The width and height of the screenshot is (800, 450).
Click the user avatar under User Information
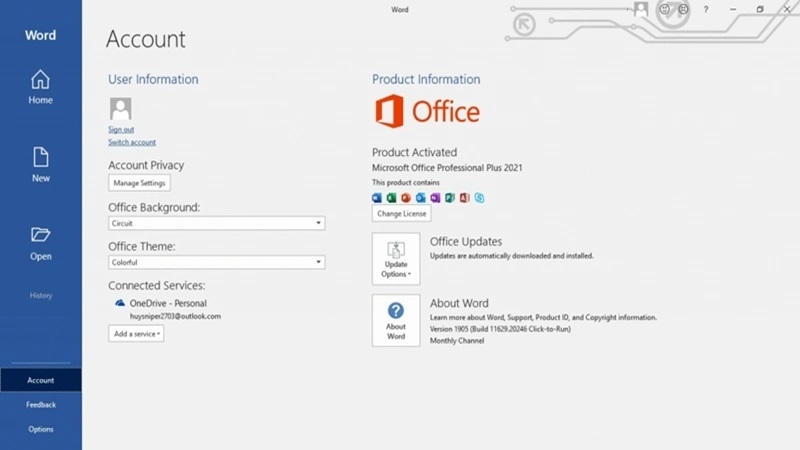click(120, 108)
